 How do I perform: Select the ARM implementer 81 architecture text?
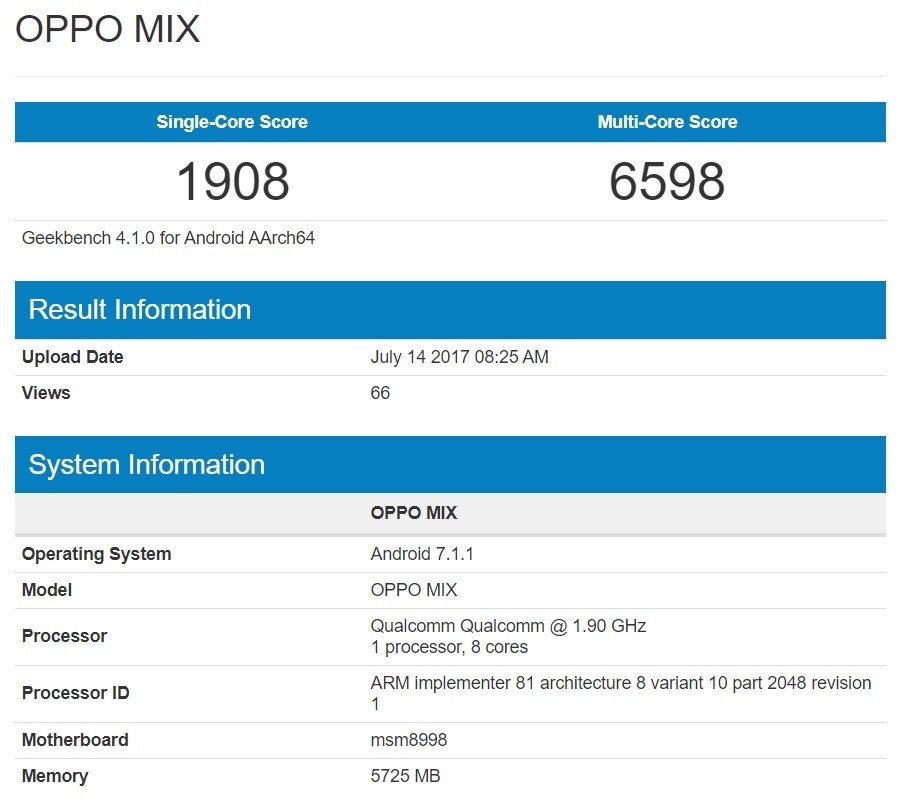(621, 693)
